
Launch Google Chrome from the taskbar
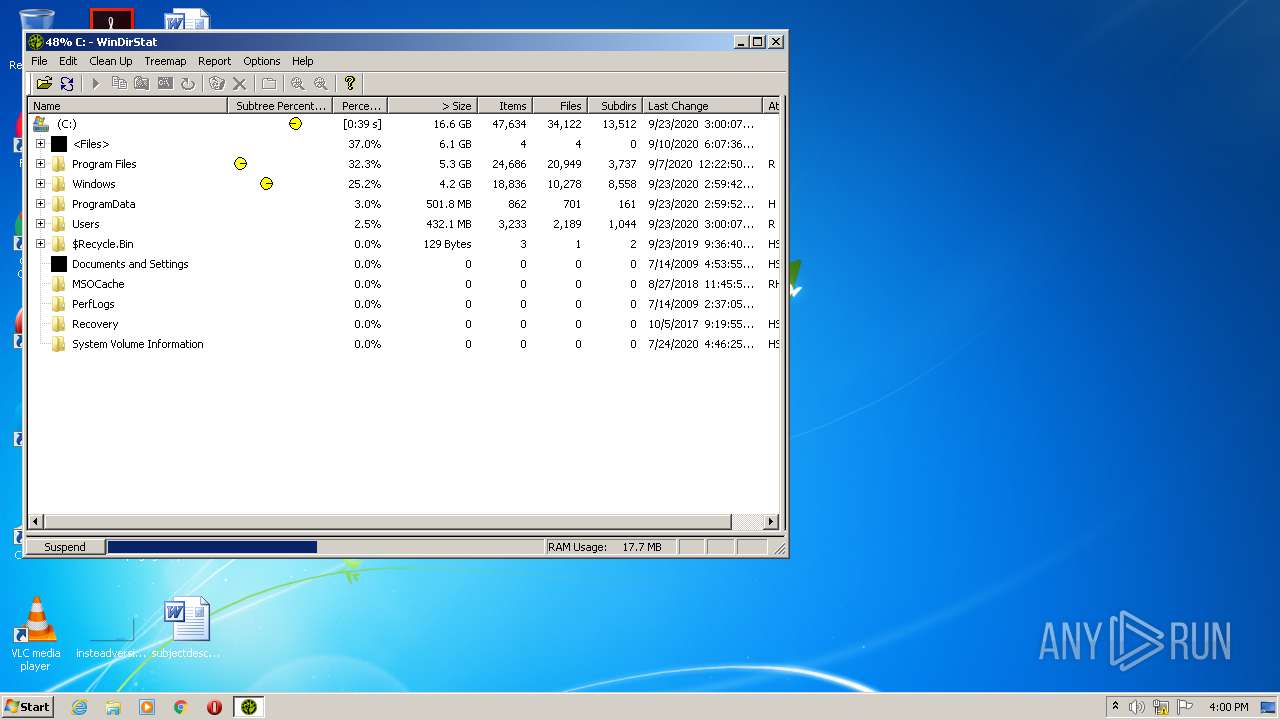click(181, 707)
